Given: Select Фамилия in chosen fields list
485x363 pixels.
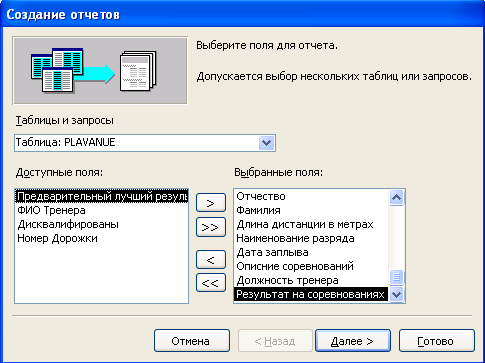Looking at the screenshot, I should coord(311,210).
